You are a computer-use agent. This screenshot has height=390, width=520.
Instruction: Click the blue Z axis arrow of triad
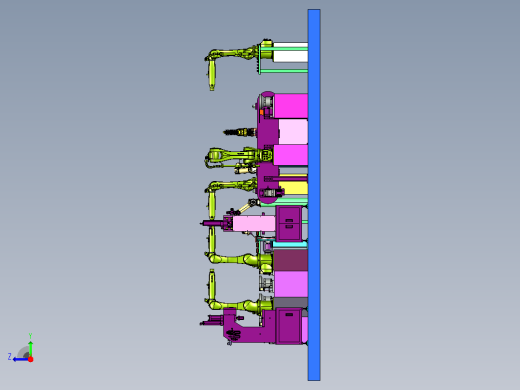(x=20, y=359)
